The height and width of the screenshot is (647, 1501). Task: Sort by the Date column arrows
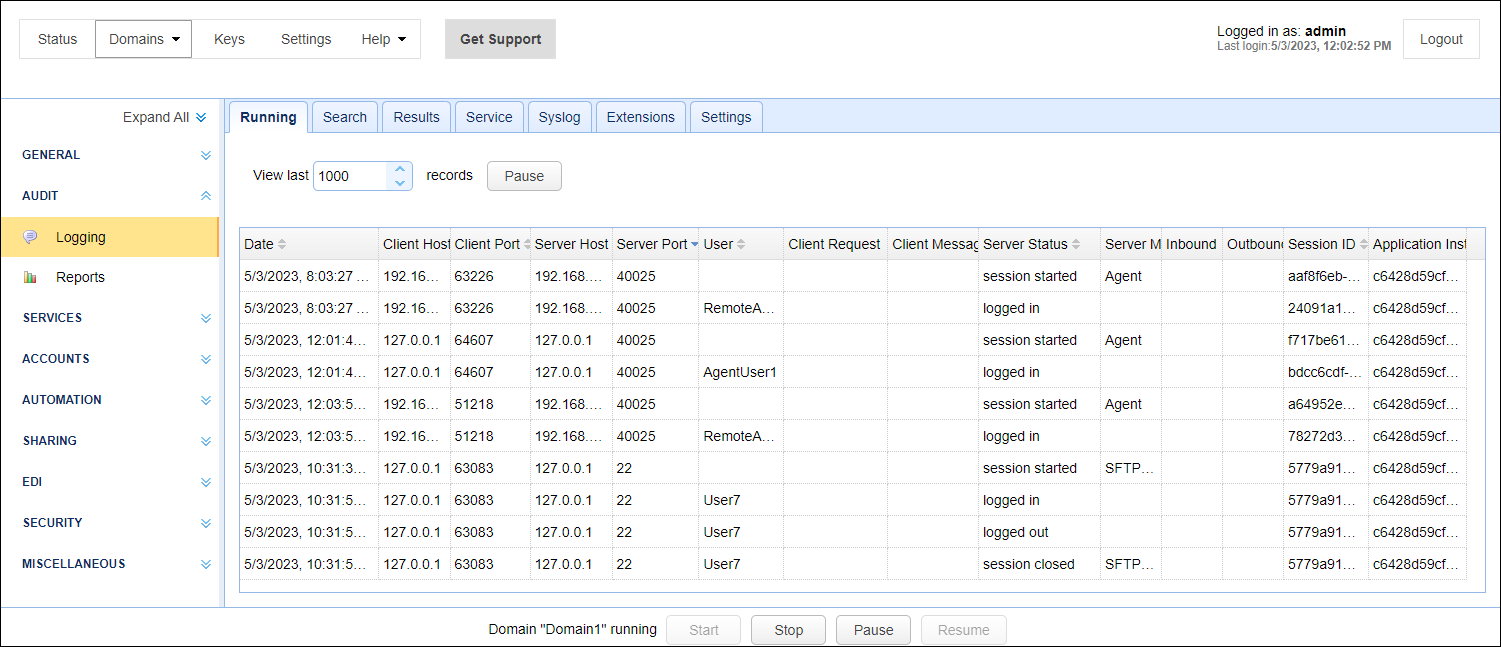(282, 244)
